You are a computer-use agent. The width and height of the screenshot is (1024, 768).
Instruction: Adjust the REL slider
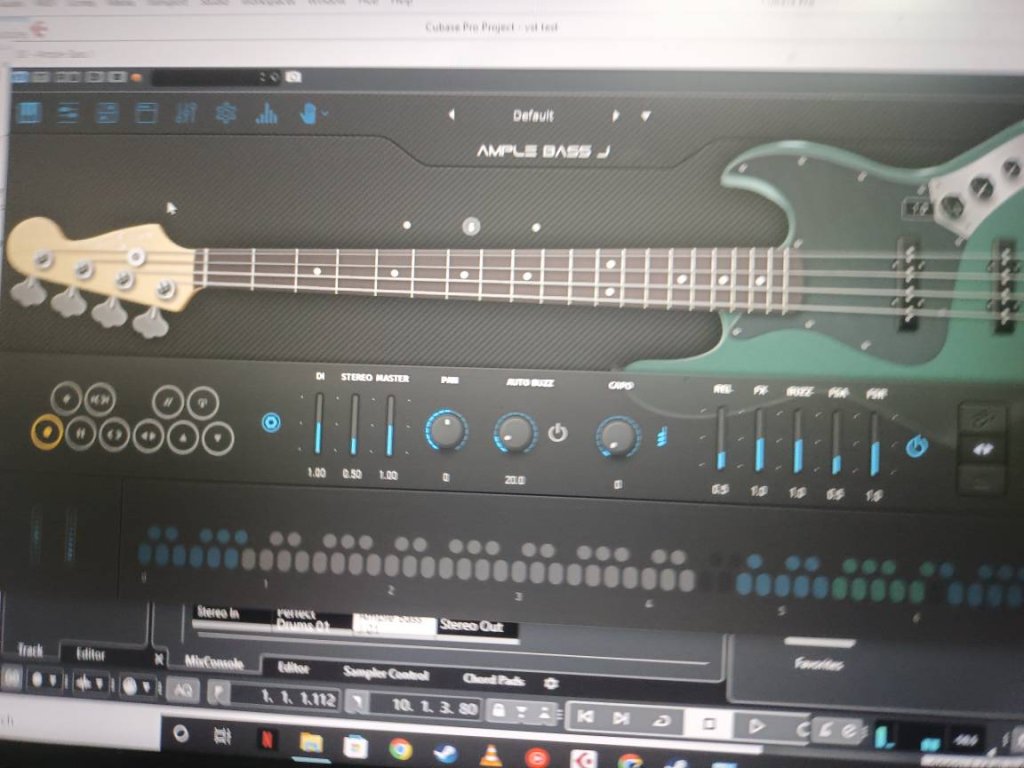[x=721, y=438]
